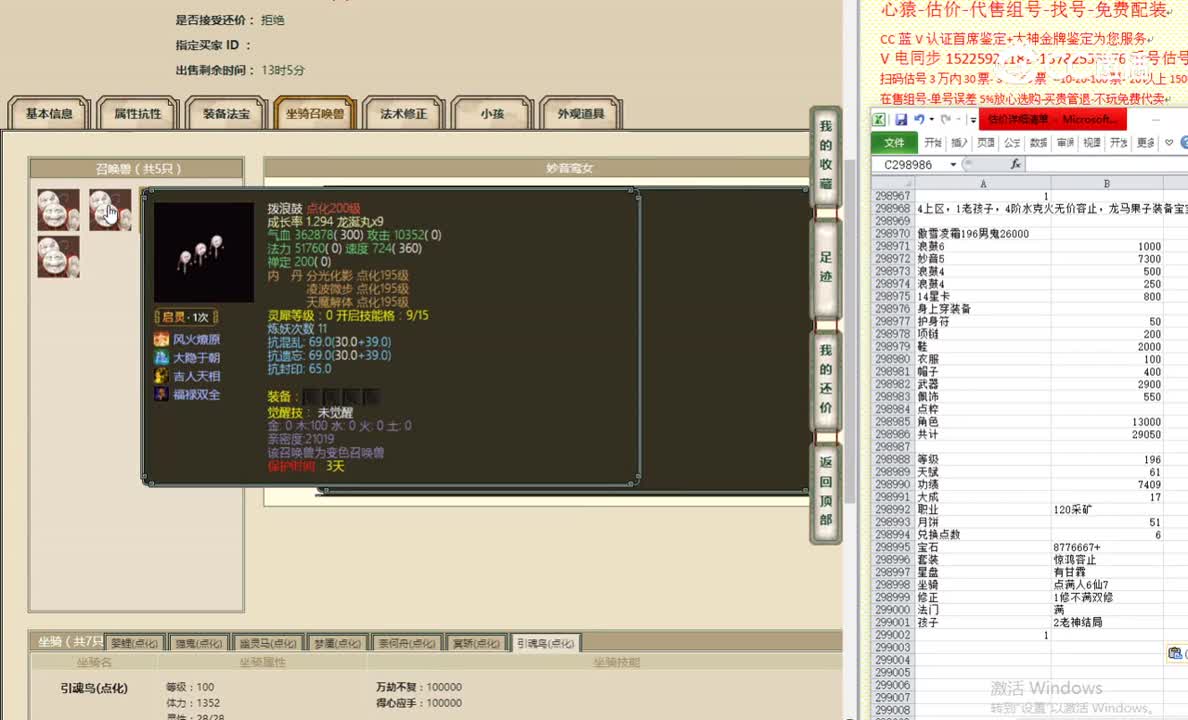This screenshot has width=1188, height=720.
Task: Click the Save icon in Excel toolbar
Action: (x=902, y=120)
